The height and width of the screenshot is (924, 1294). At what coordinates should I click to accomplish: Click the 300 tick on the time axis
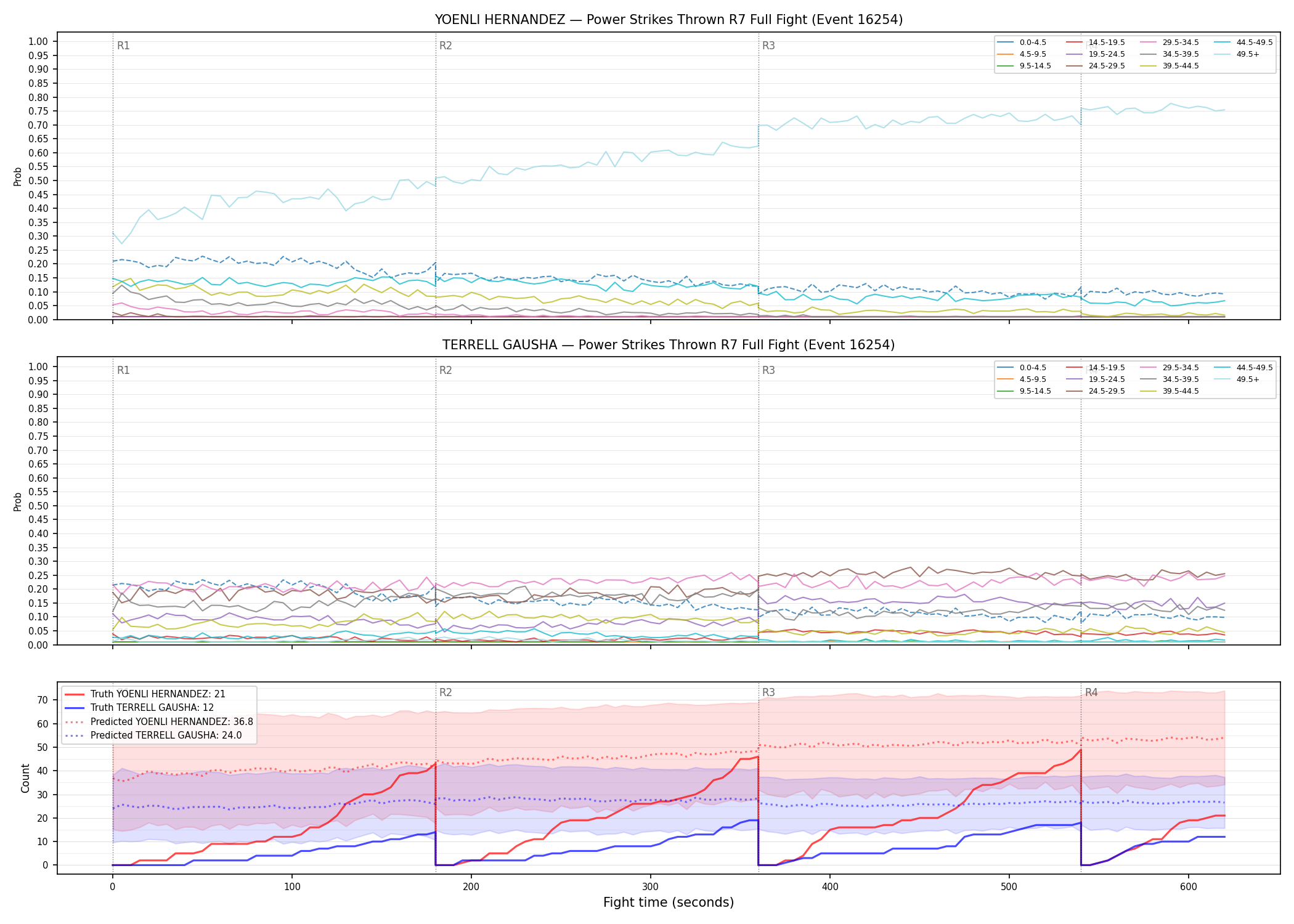tap(651, 887)
